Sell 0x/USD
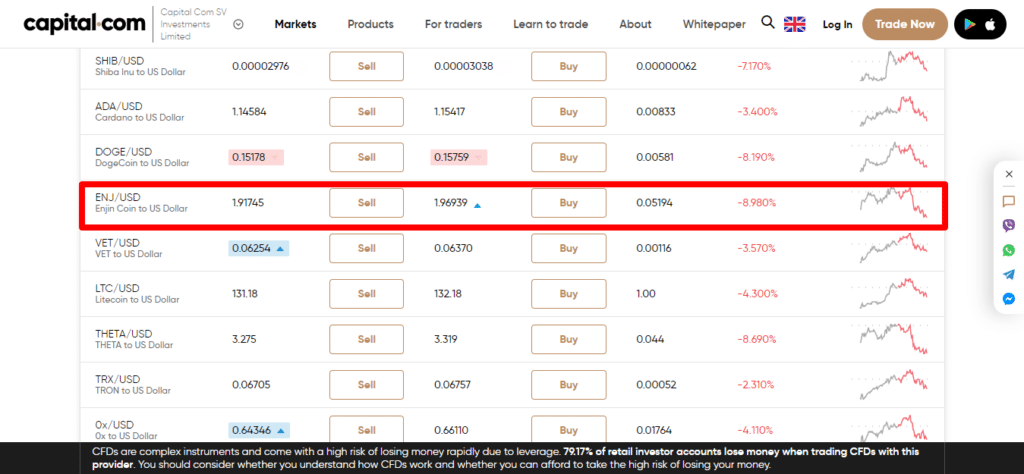The image size is (1024, 474). coord(366,430)
